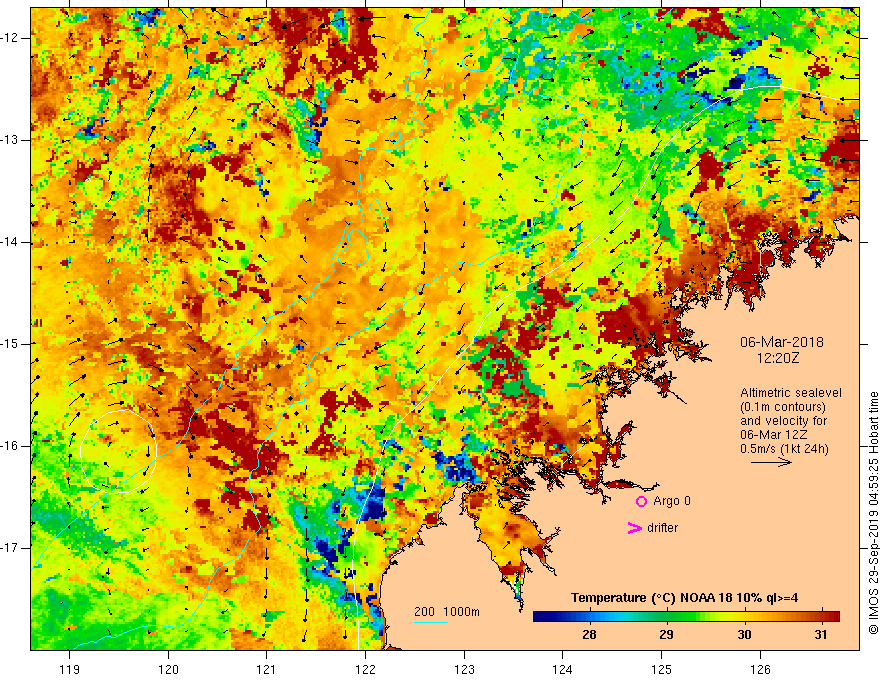Click the '-12' latitude axis label

pos(11,38)
